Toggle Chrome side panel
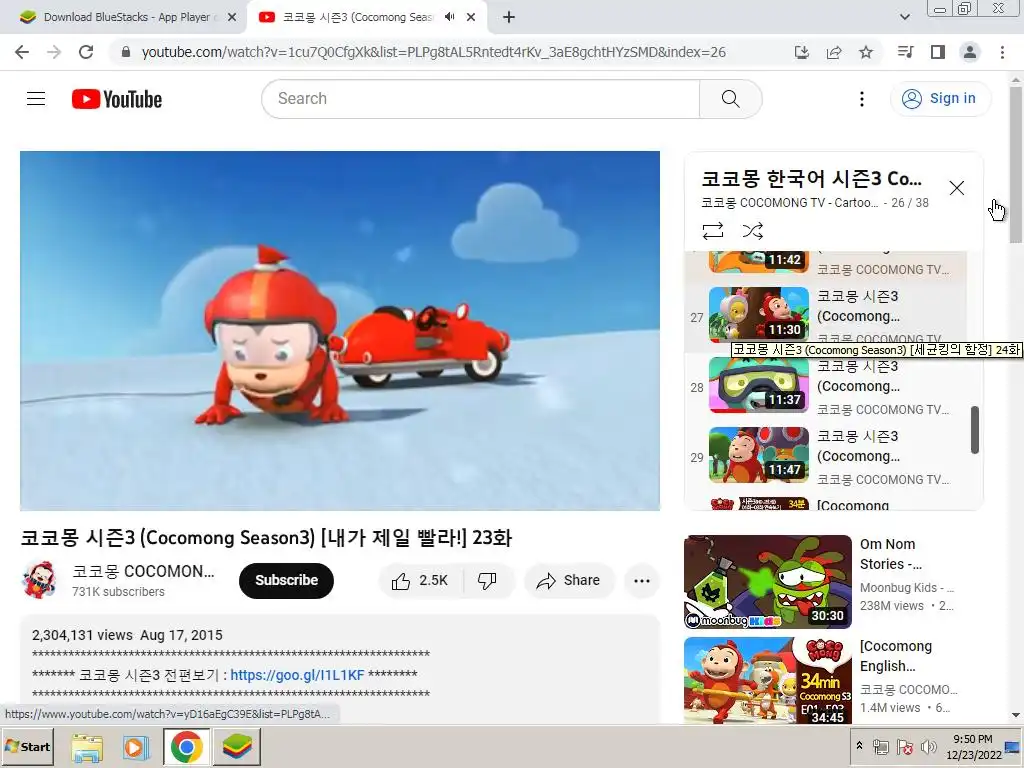 [x=938, y=52]
